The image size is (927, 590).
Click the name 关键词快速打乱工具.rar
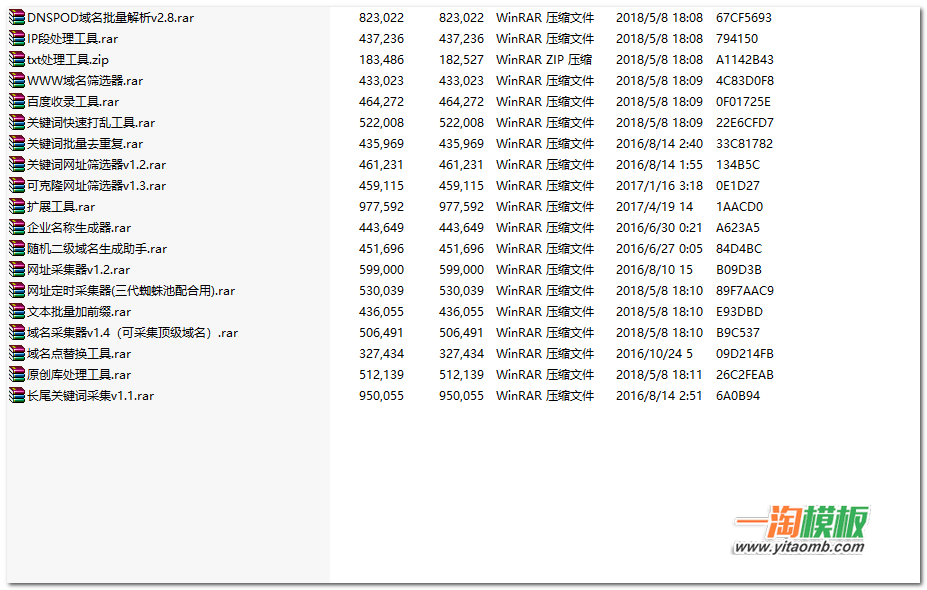point(91,122)
